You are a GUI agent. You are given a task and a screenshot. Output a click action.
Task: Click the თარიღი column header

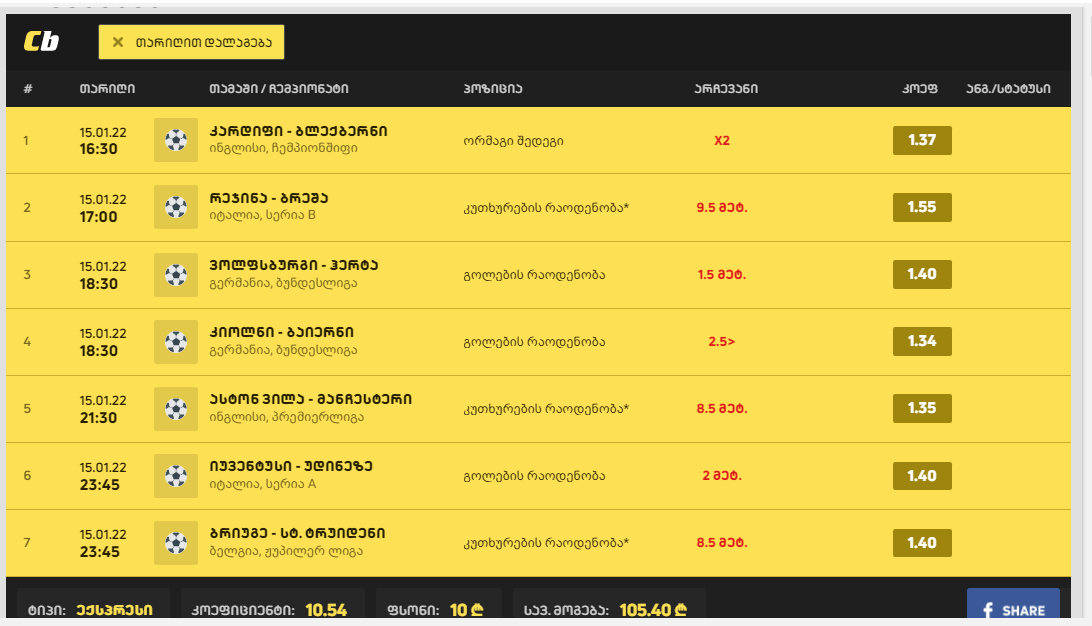pos(107,88)
